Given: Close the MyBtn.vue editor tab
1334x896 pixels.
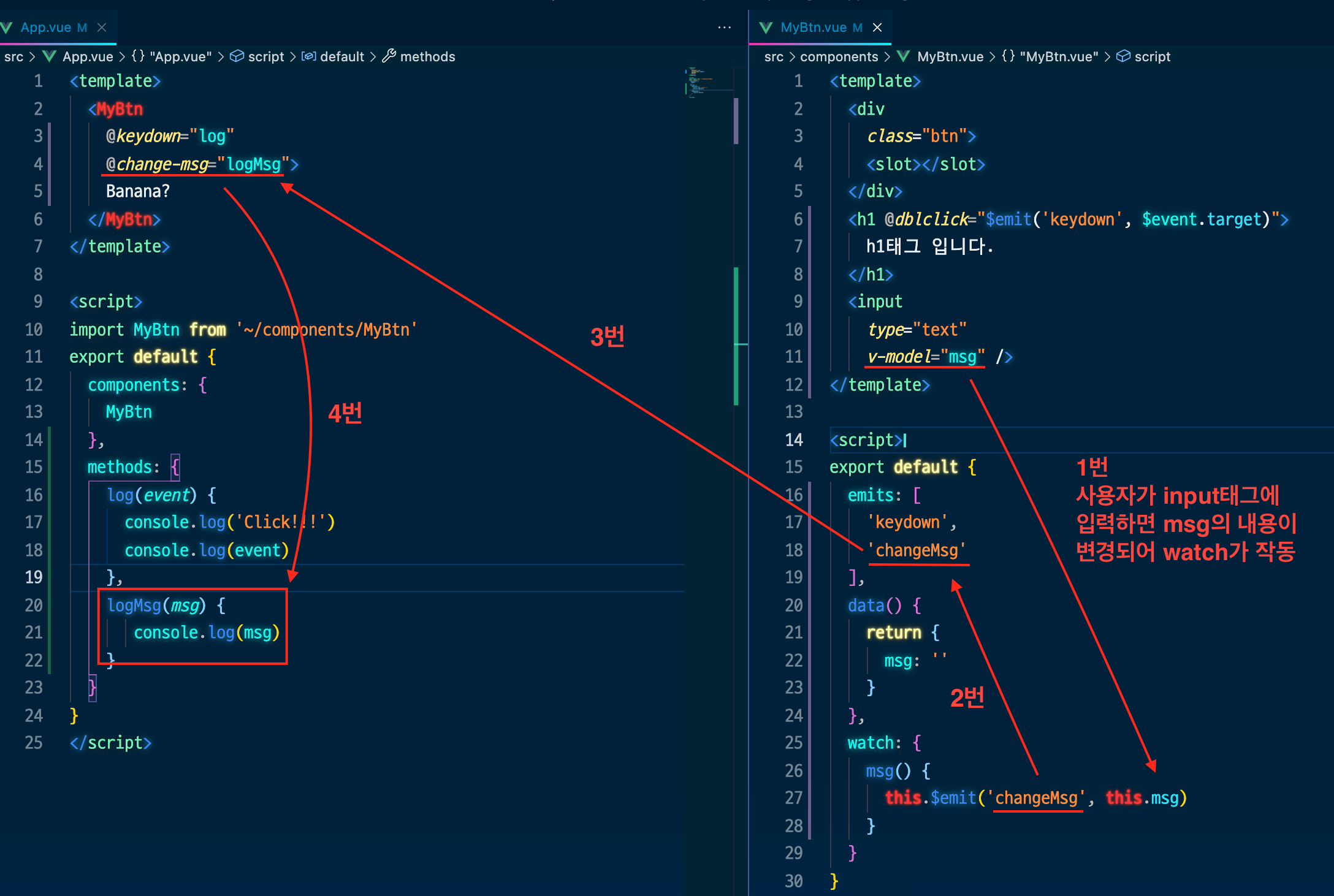Looking at the screenshot, I should (x=877, y=28).
